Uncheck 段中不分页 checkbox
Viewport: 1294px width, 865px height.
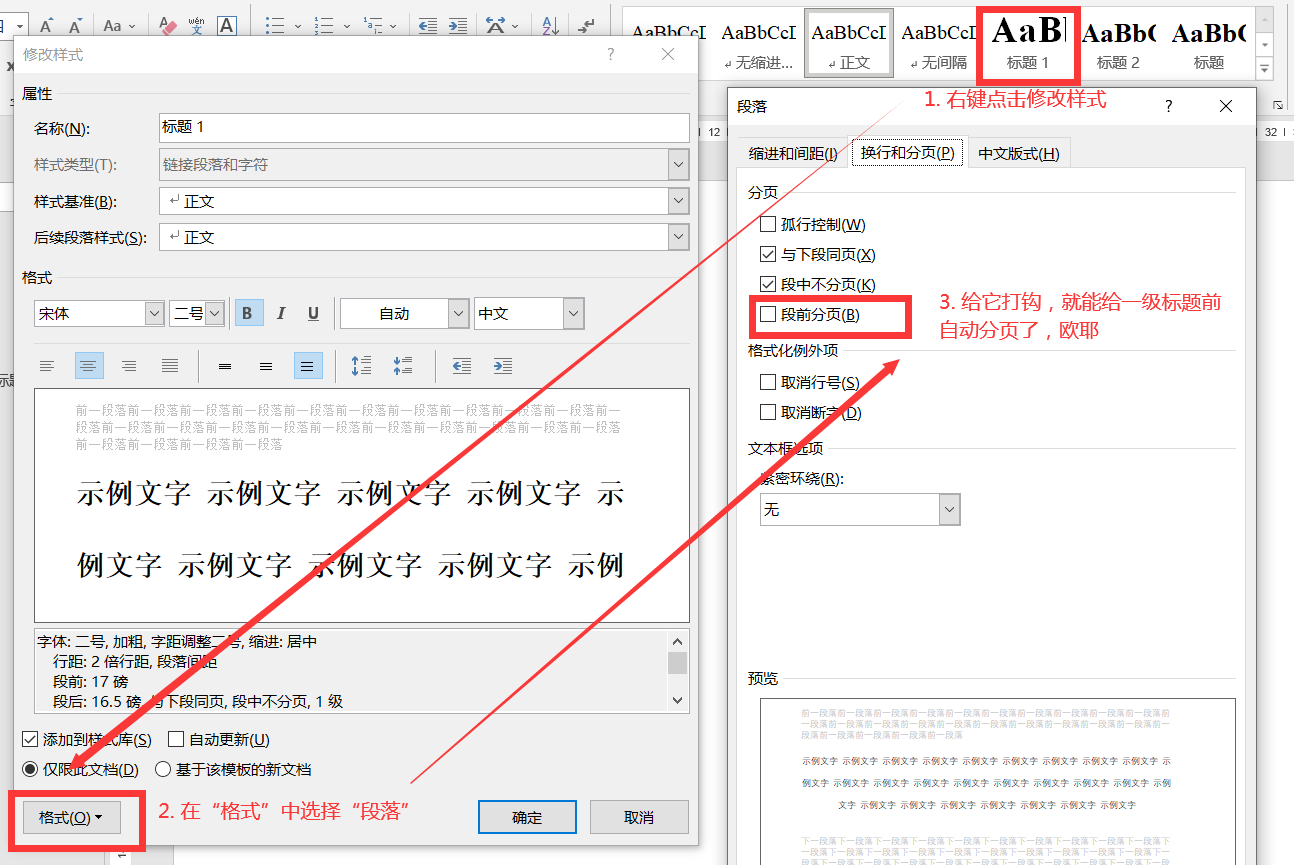tap(768, 284)
